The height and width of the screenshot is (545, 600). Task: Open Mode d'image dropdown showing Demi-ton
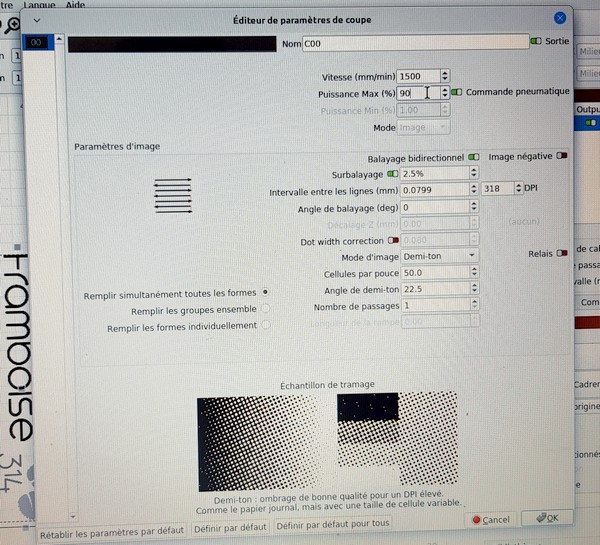click(440, 256)
